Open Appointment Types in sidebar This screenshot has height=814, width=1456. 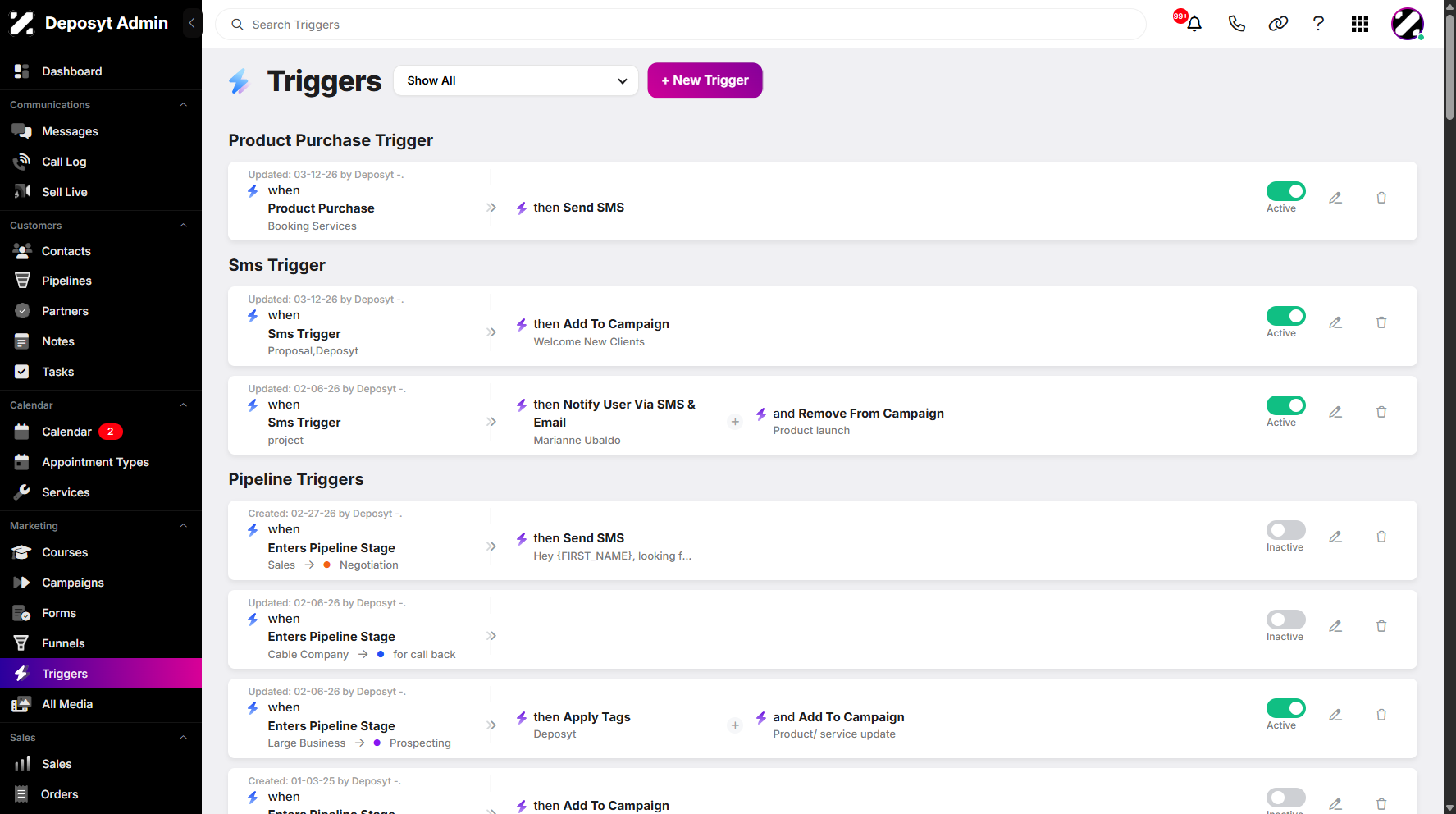[101, 462]
